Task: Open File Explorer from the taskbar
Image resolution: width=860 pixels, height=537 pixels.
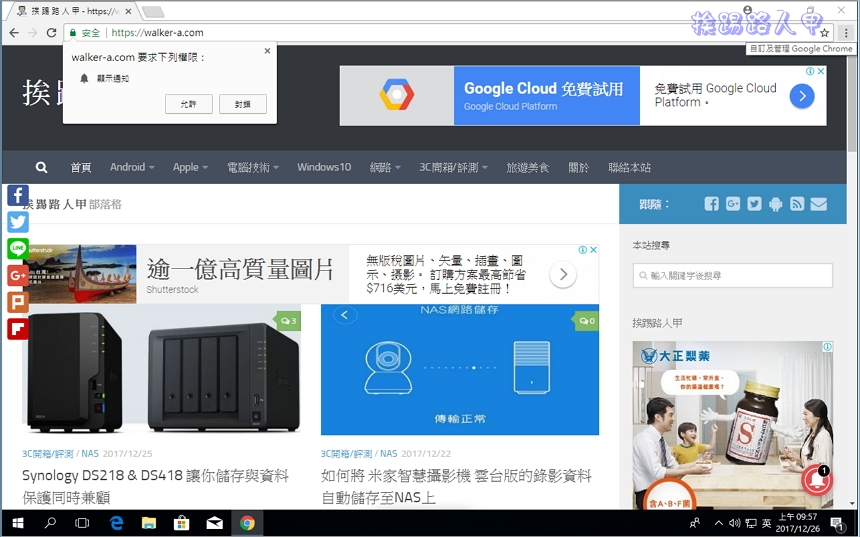Action: point(149,523)
